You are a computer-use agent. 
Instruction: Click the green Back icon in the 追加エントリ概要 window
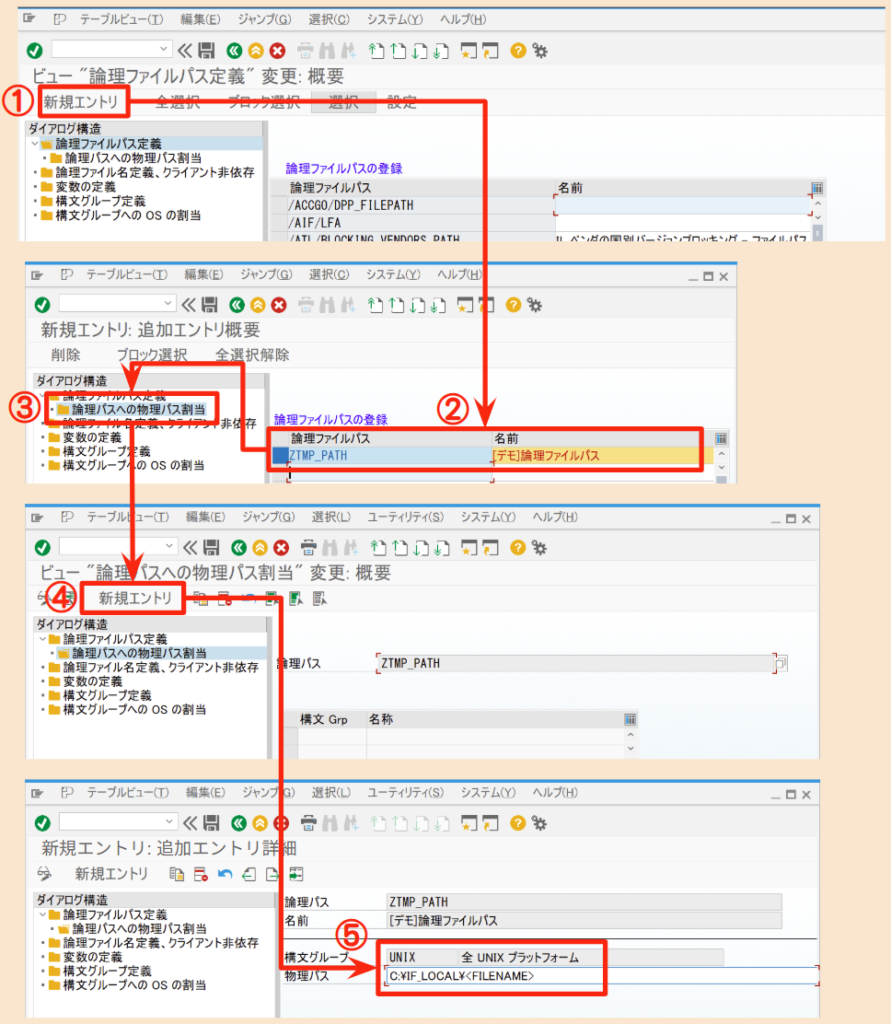tap(236, 304)
